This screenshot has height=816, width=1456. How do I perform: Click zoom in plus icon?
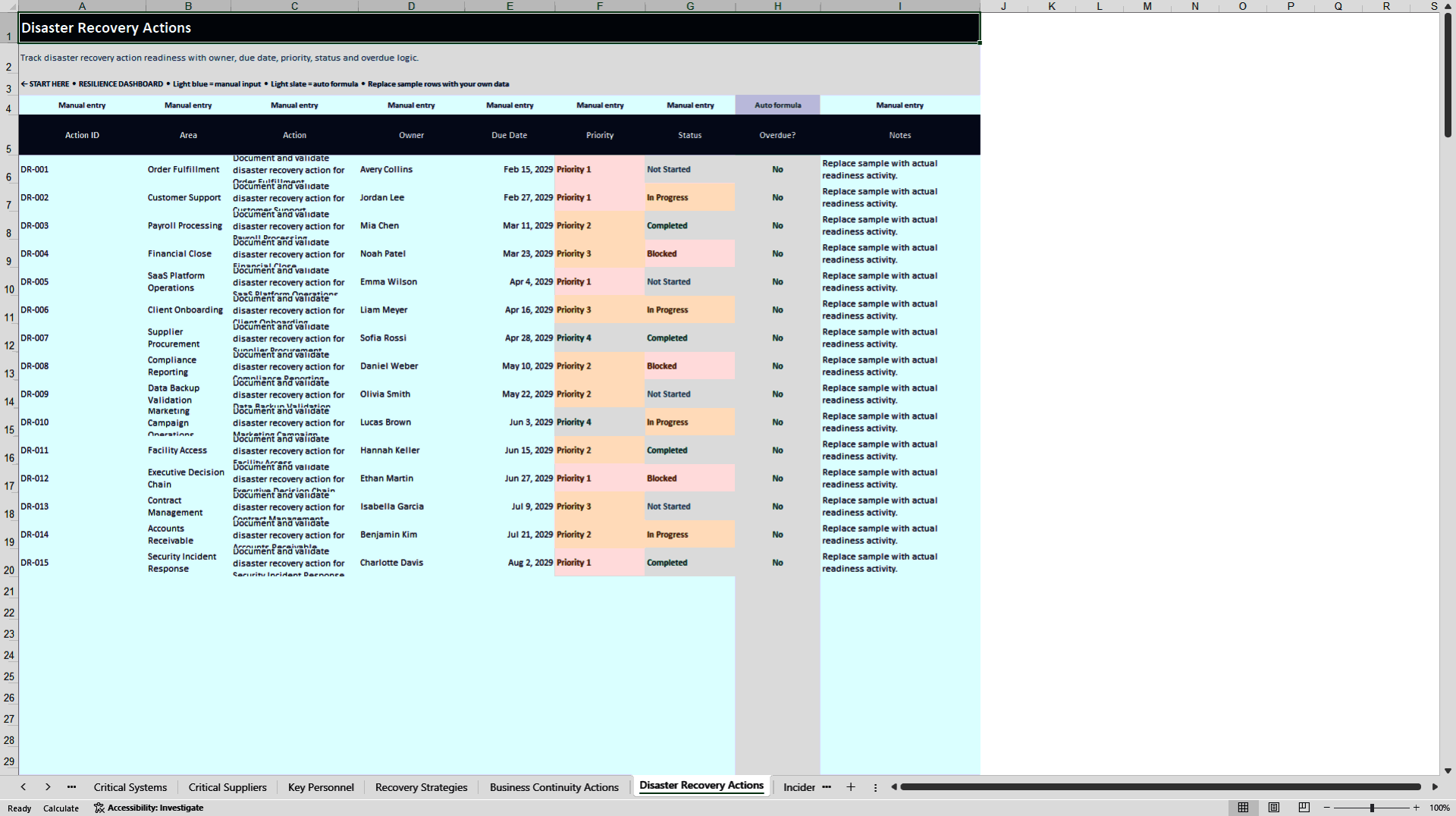coord(1417,808)
